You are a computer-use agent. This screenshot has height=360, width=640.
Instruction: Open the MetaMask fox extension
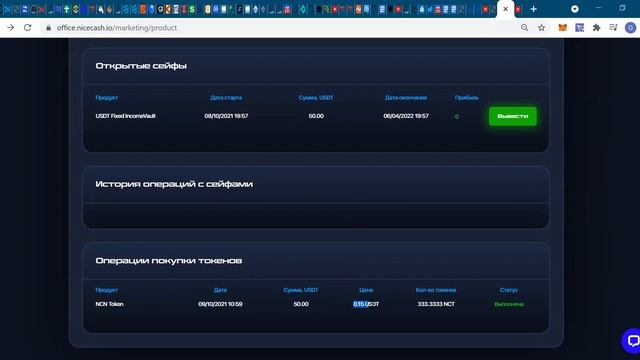[x=562, y=28]
